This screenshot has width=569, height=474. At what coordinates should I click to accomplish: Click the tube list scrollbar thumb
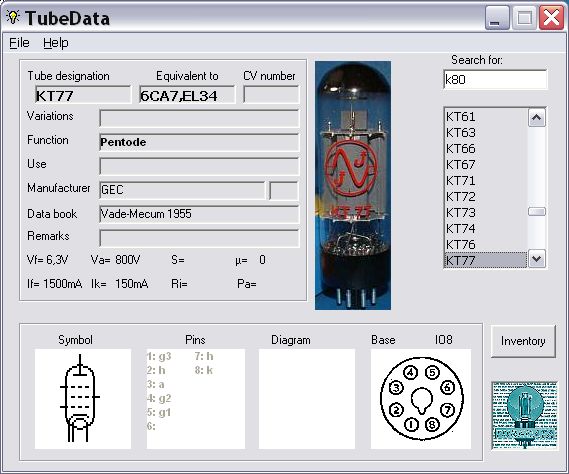[537, 212]
